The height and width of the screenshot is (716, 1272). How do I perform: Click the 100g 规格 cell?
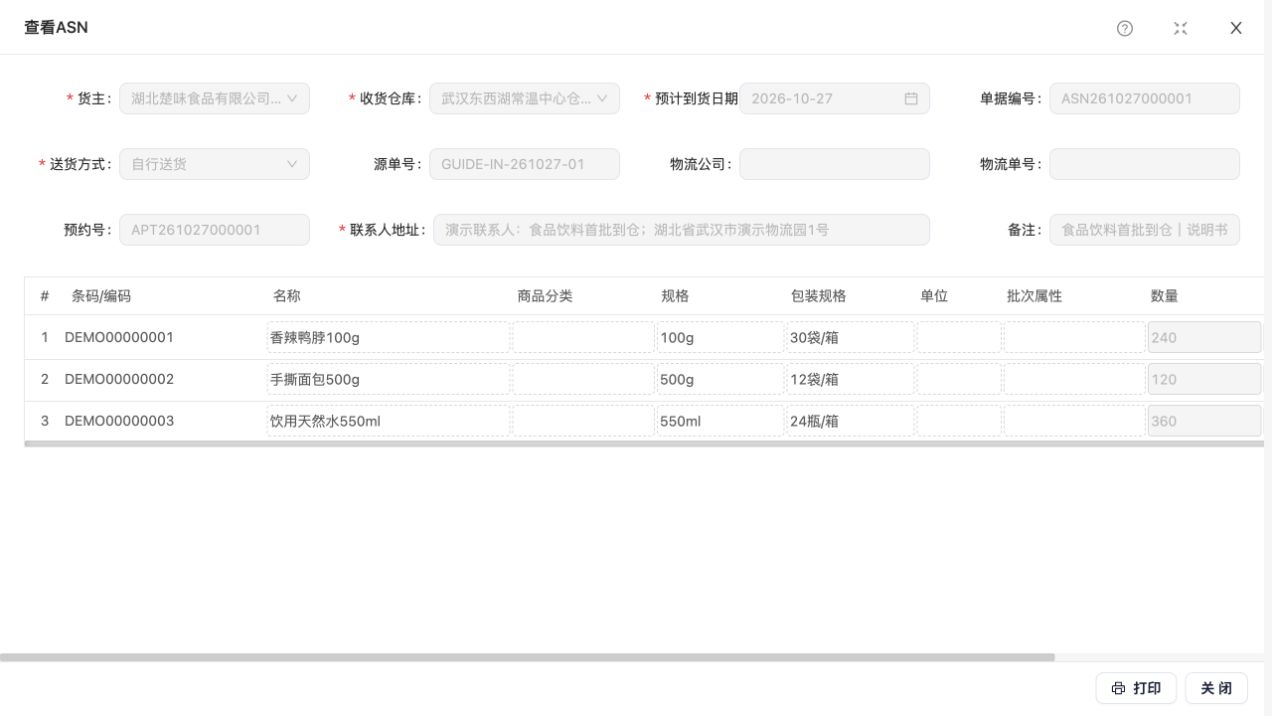(719, 338)
